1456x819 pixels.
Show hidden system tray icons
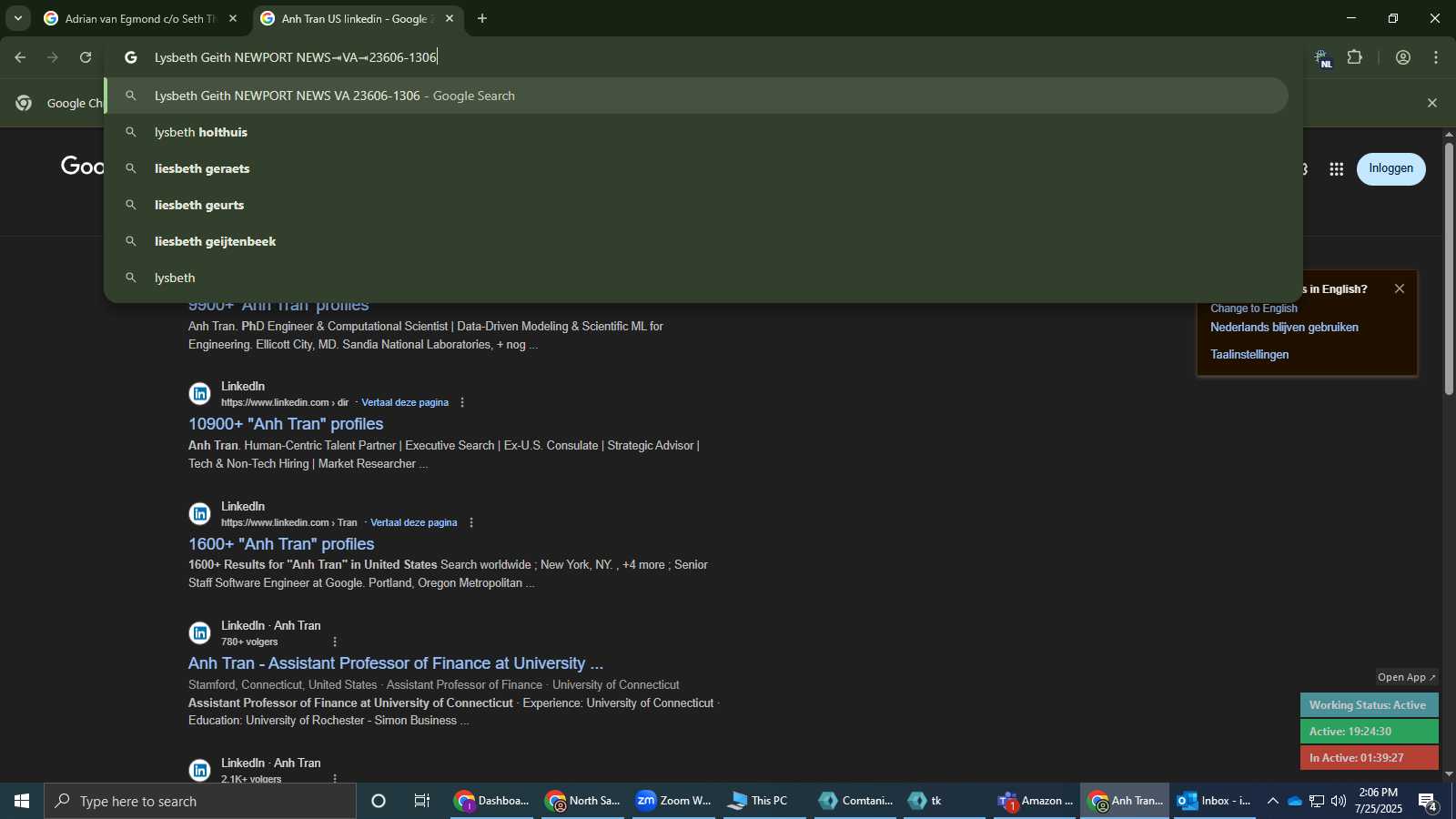click(1273, 801)
